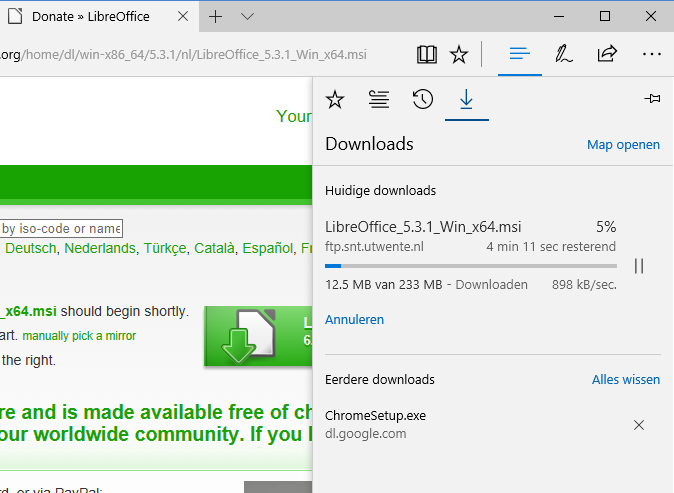674x493 pixels.
Task: Click the Share icon in toolbar
Action: point(607,54)
